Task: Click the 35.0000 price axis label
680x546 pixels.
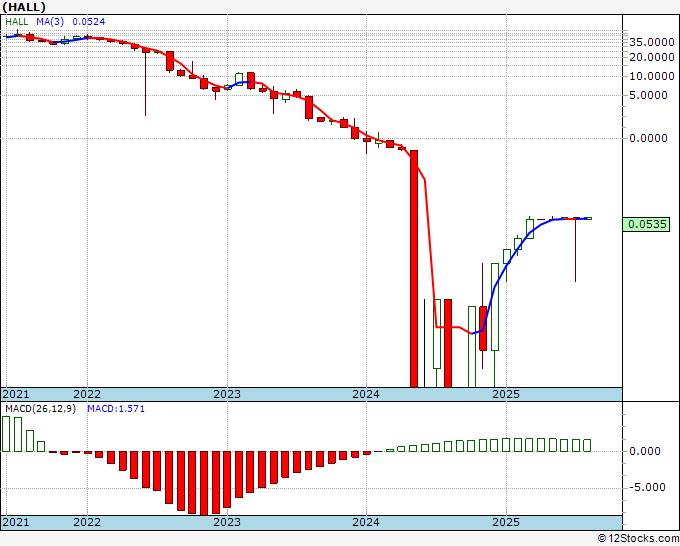Action: 652,42
